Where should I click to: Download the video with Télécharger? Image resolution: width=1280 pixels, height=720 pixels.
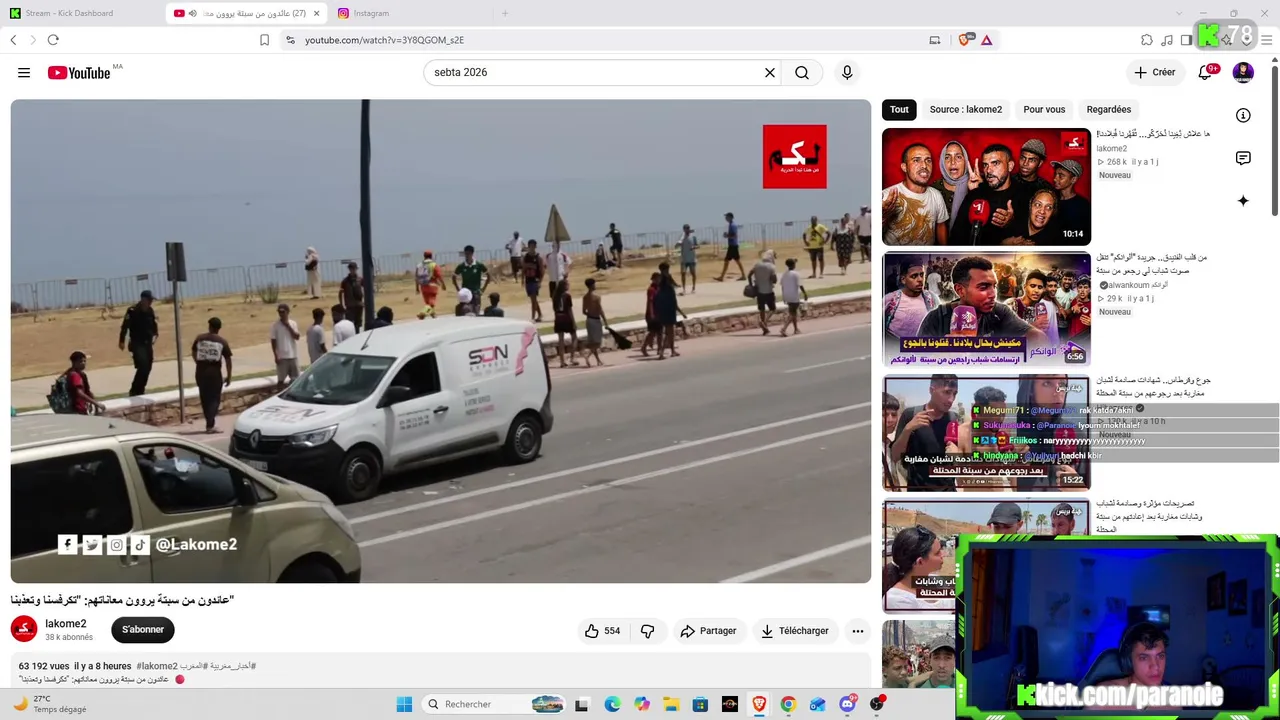click(795, 631)
